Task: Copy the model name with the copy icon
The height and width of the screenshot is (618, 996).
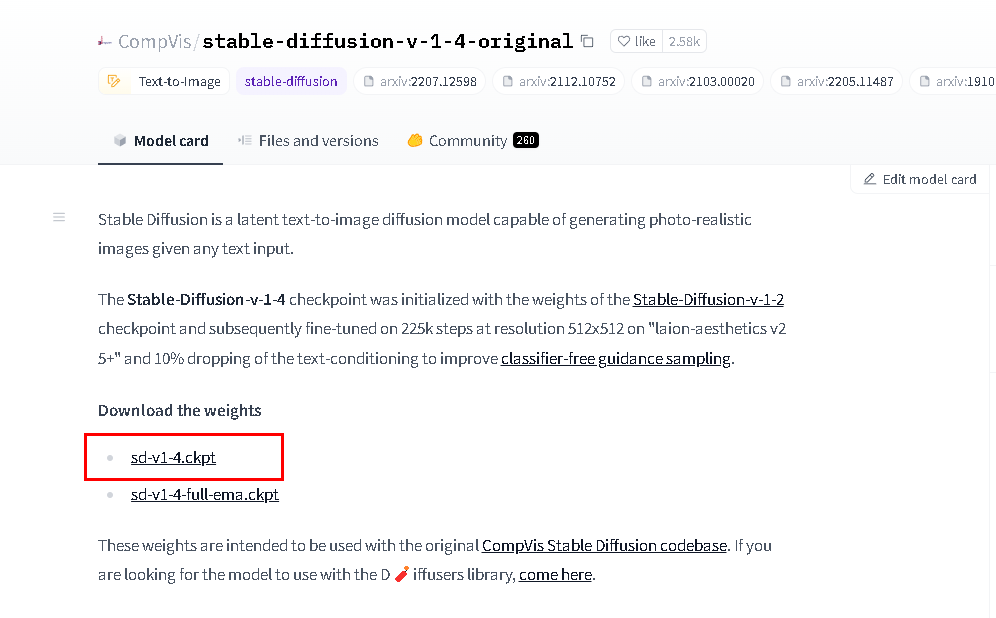Action: pyautogui.click(x=588, y=41)
